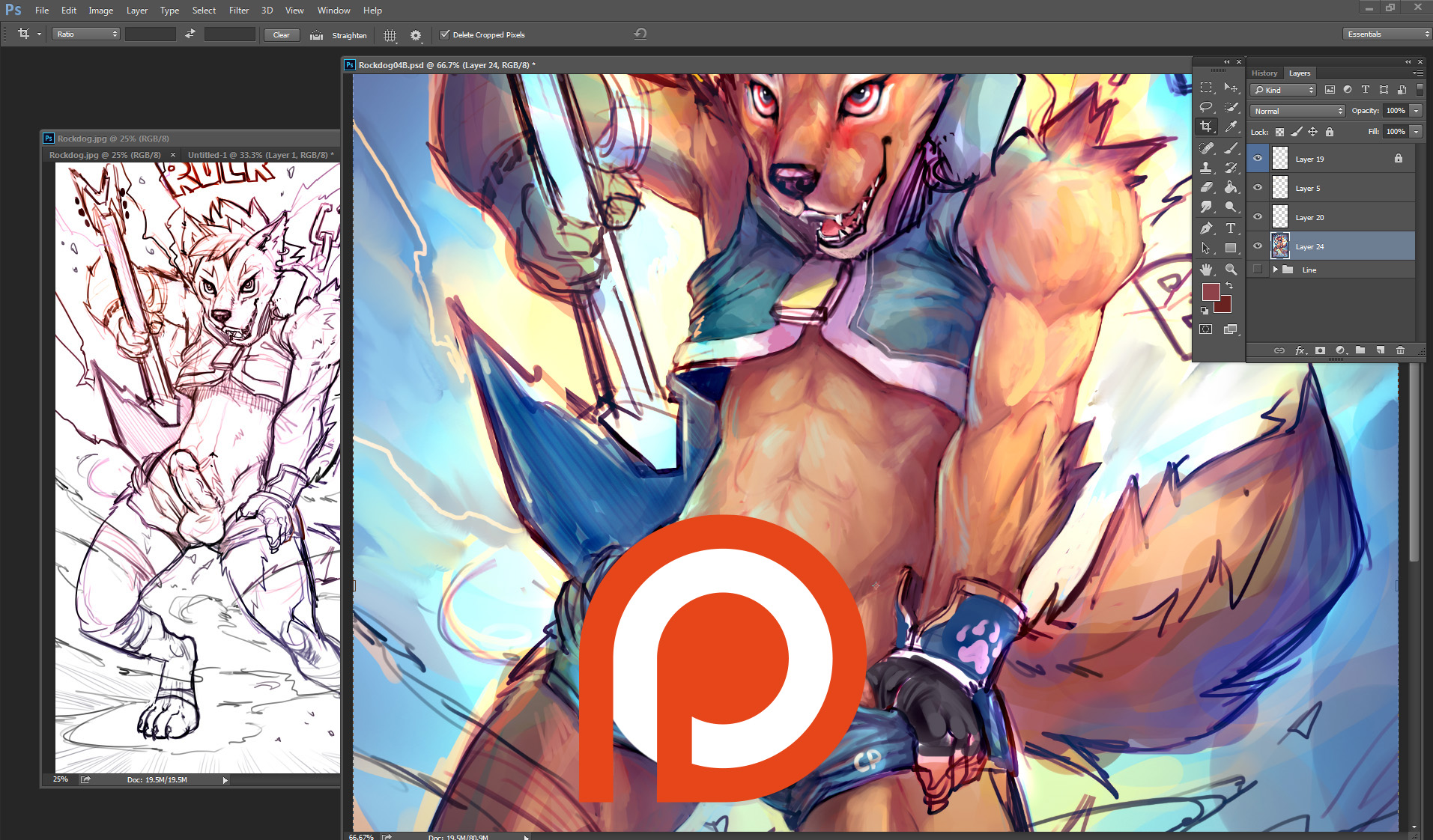This screenshot has width=1433, height=840.
Task: Create a new layer group
Action: pyautogui.click(x=1360, y=350)
